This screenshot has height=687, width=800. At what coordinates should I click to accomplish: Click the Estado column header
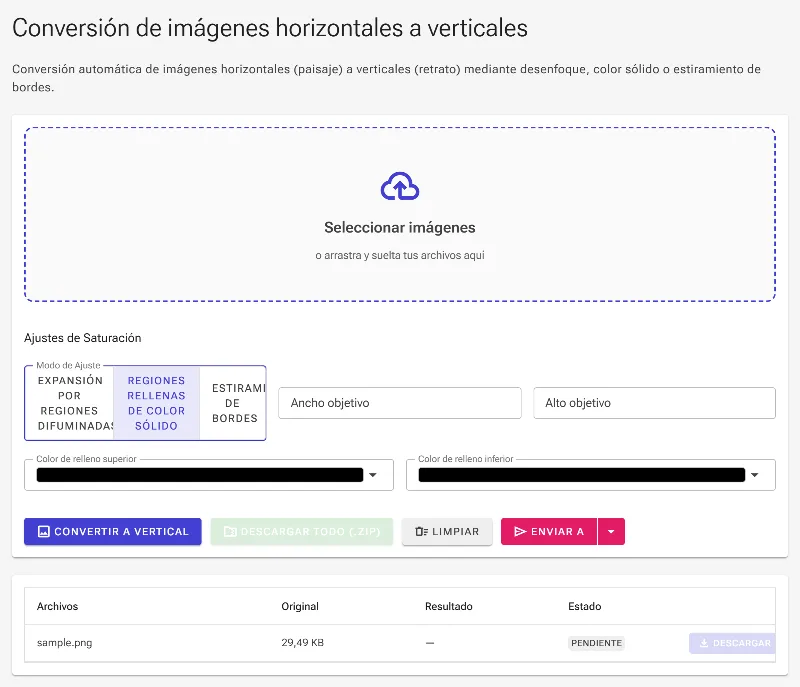585,606
